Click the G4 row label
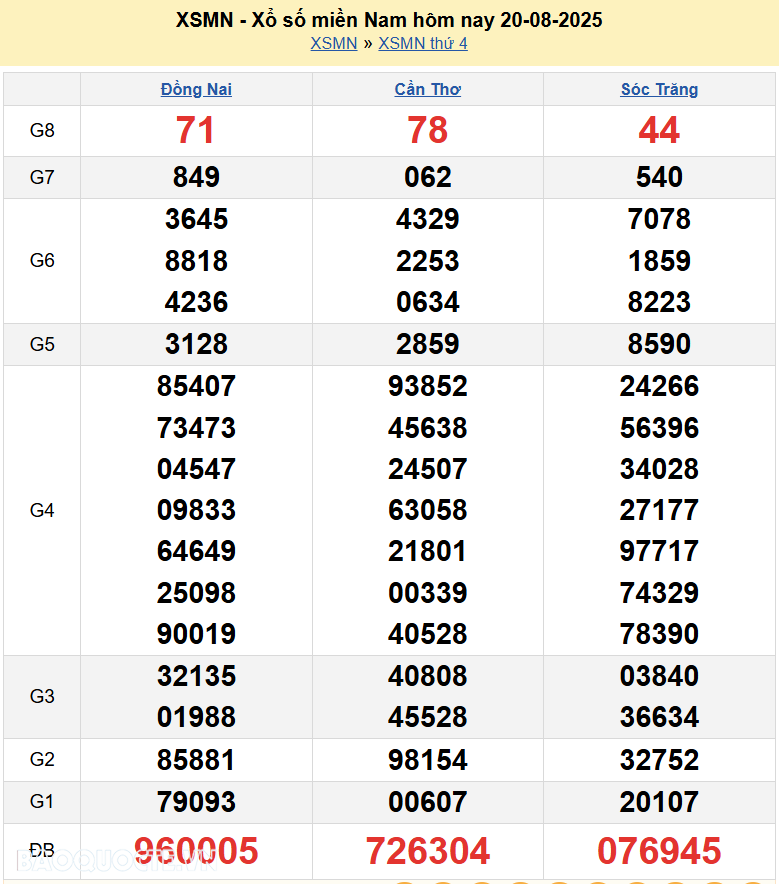This screenshot has height=884, width=779. tap(42, 510)
